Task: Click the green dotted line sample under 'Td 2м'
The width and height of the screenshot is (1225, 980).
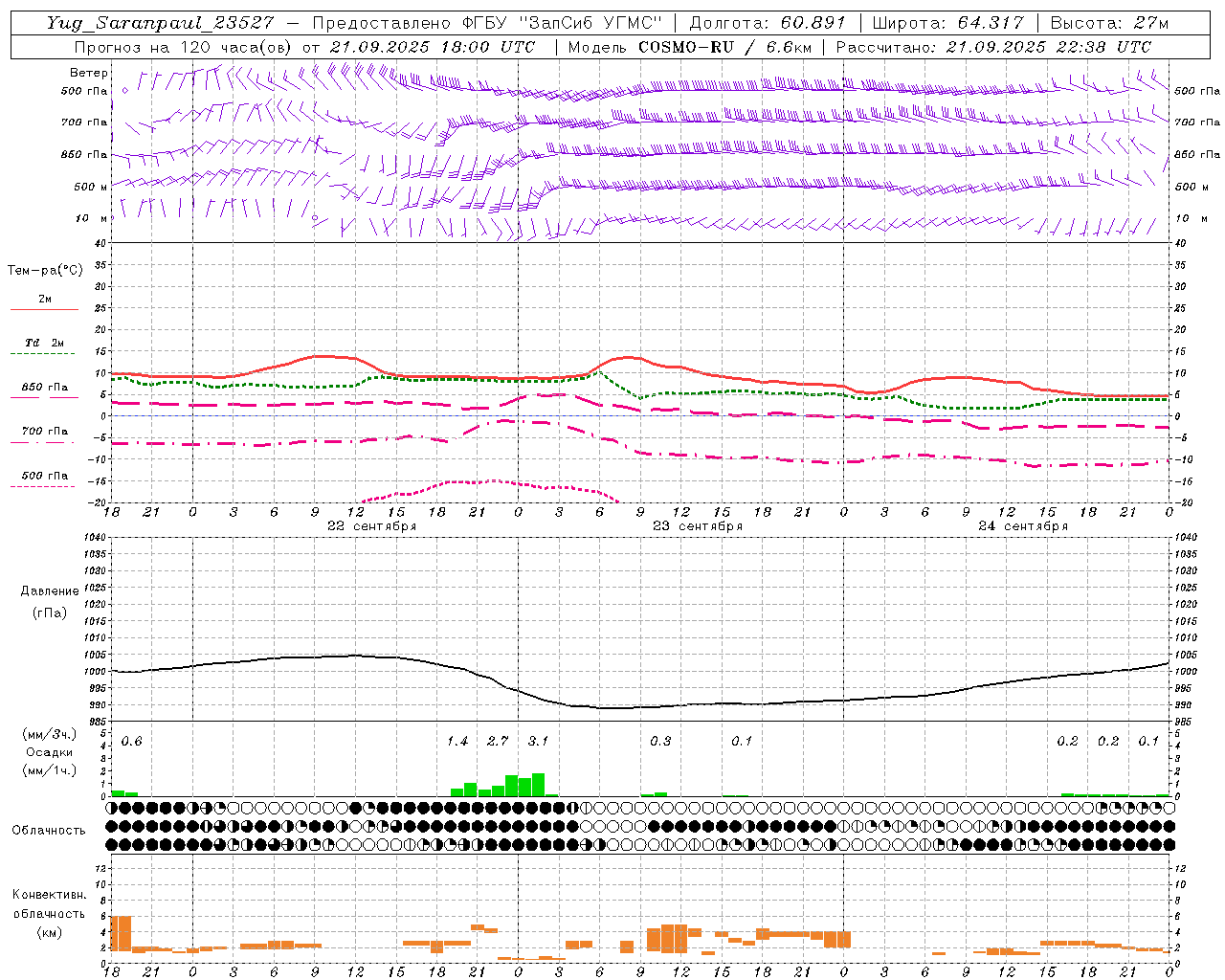Action: tap(42, 354)
